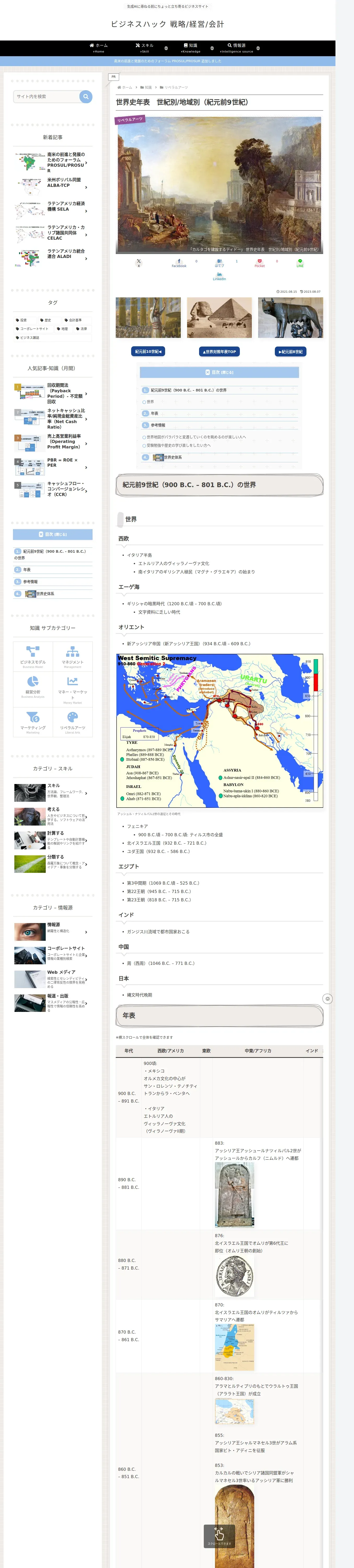Expand dropdown arrow next to スキル menu
Image resolution: width=354 pixels, height=1568 pixels.
click(166, 48)
